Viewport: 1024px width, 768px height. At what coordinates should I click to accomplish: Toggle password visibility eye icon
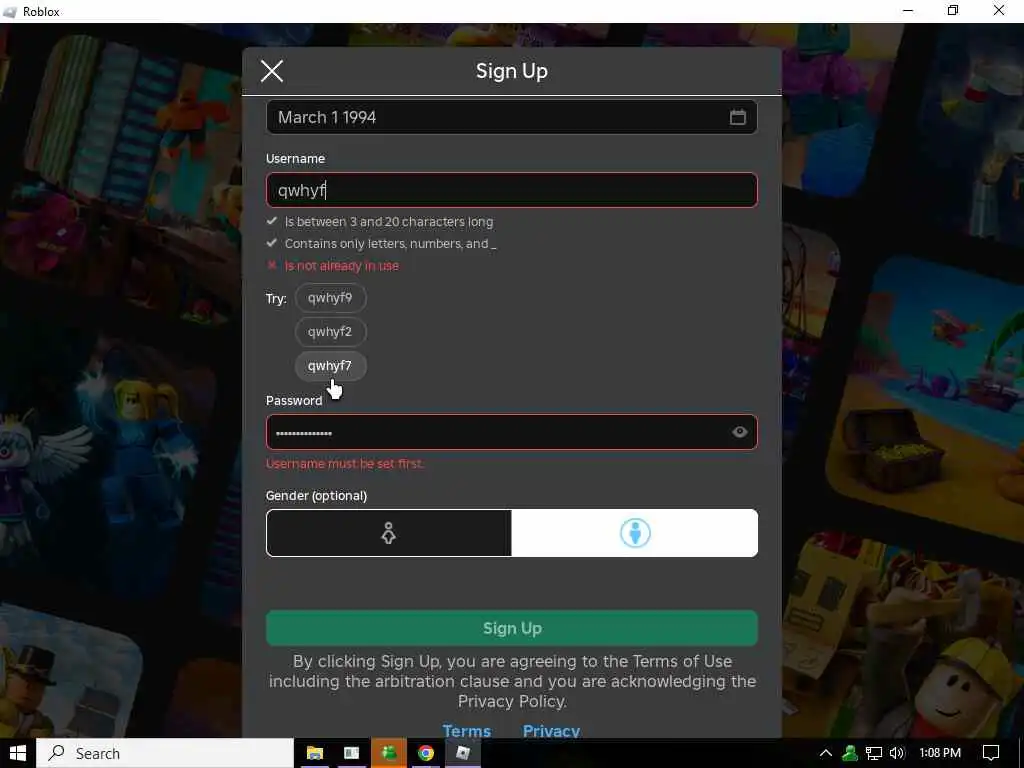739,432
